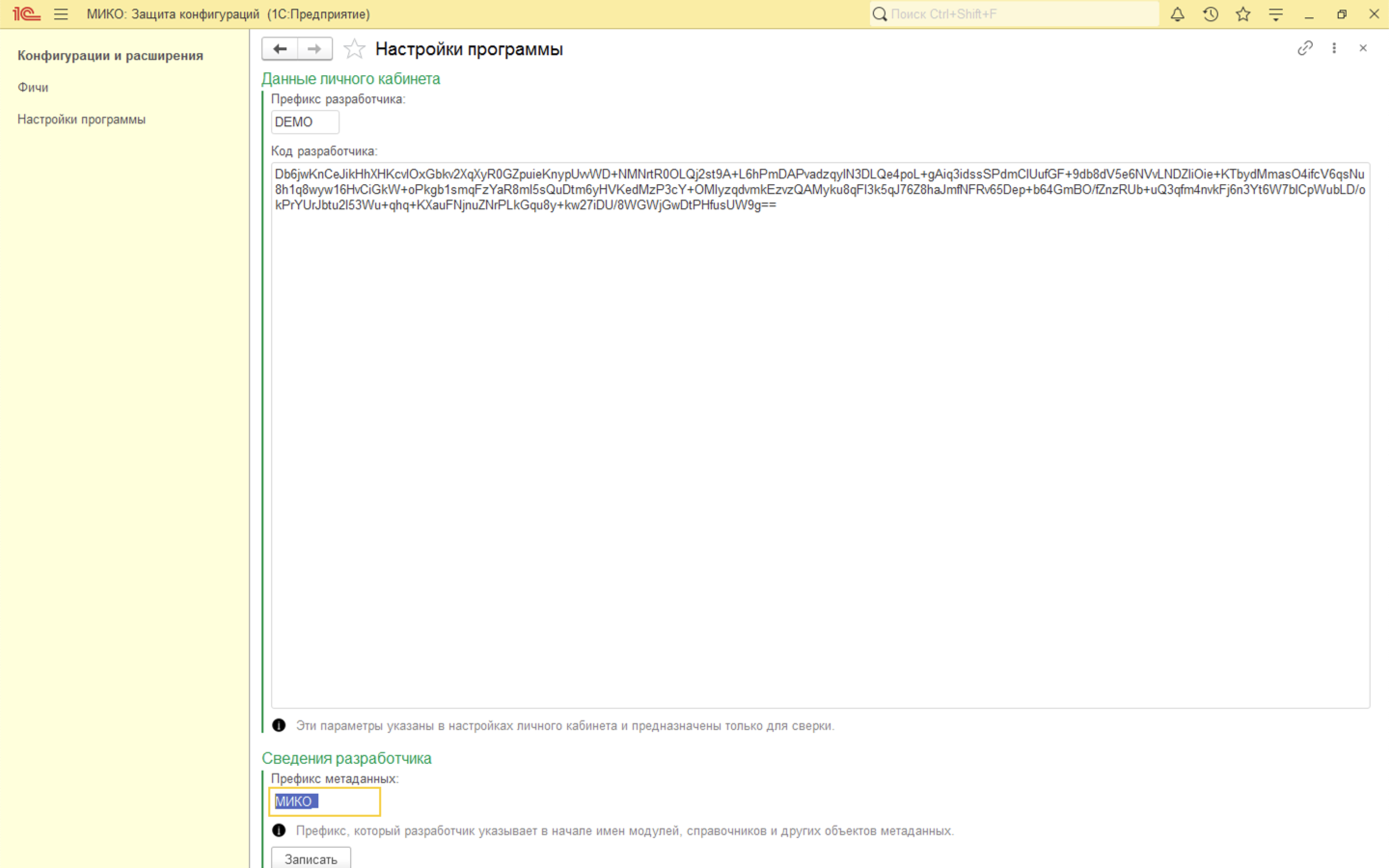Restore down the application window
Viewport: 1389px width, 868px height.
click(x=1341, y=14)
